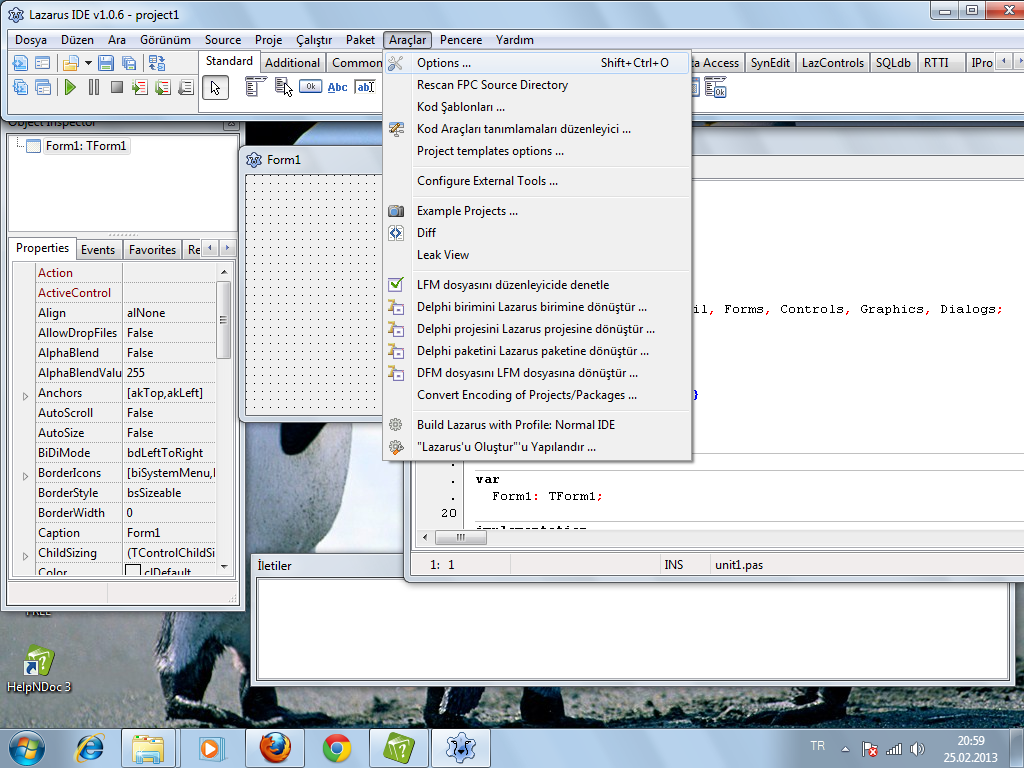This screenshot has width=1024, height=768.
Task: Select 'Delphi projesini Lazarus projesine dönüştür ...'
Action: point(537,329)
